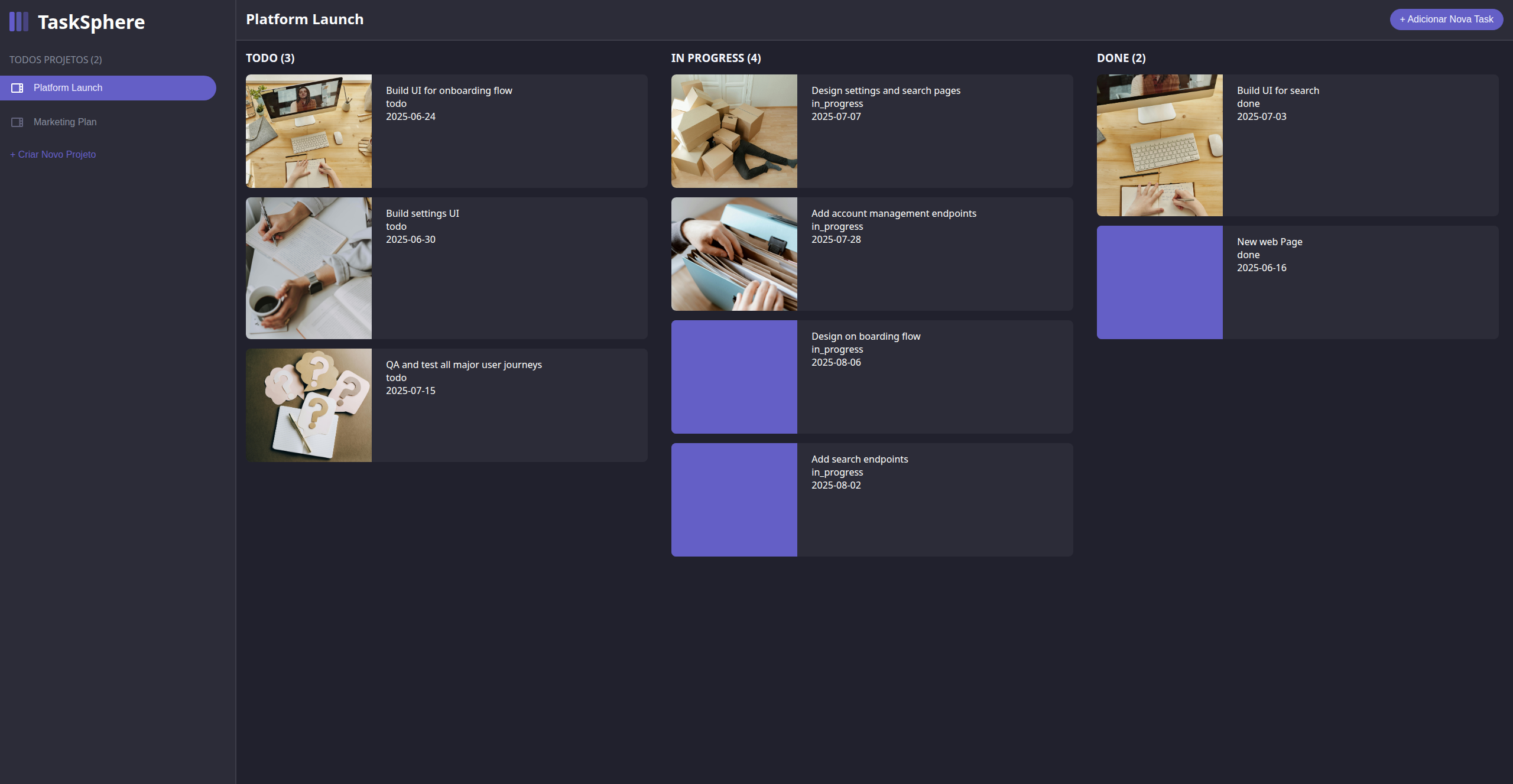
Task: Open onboarding flow task's desk thumbnail
Action: [309, 131]
